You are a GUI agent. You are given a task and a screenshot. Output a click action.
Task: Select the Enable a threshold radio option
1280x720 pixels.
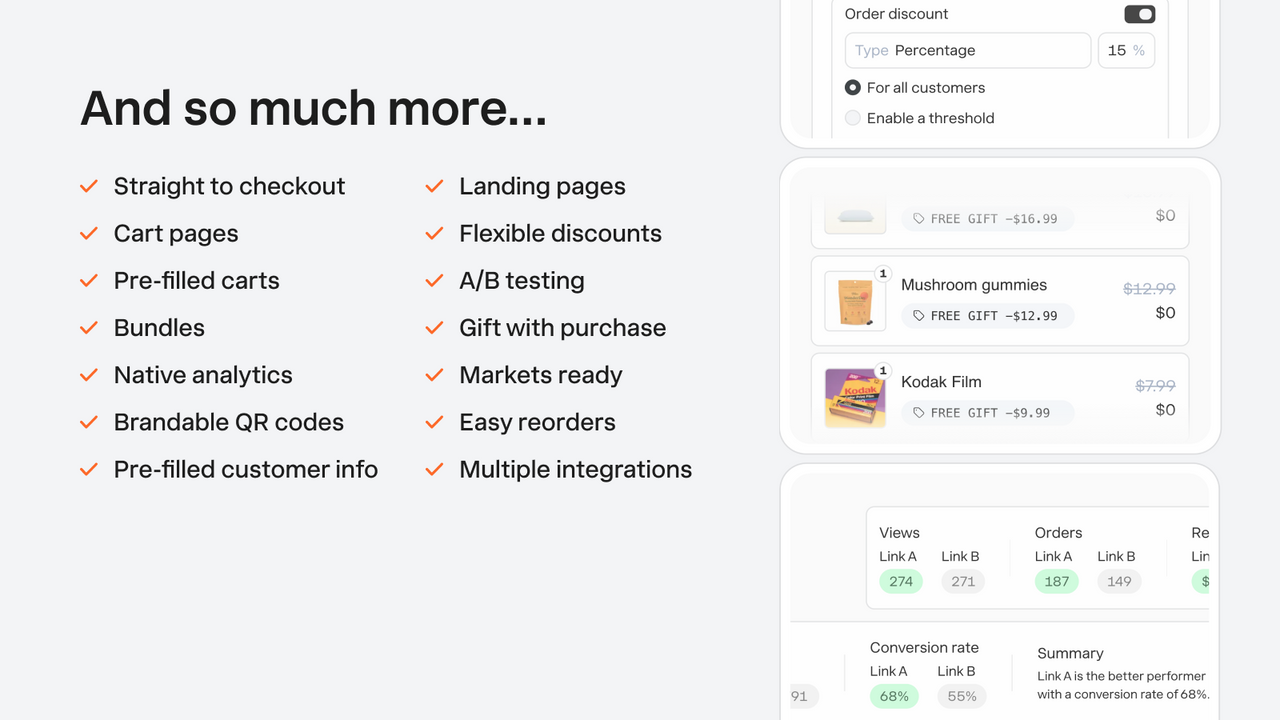pyautogui.click(x=853, y=118)
